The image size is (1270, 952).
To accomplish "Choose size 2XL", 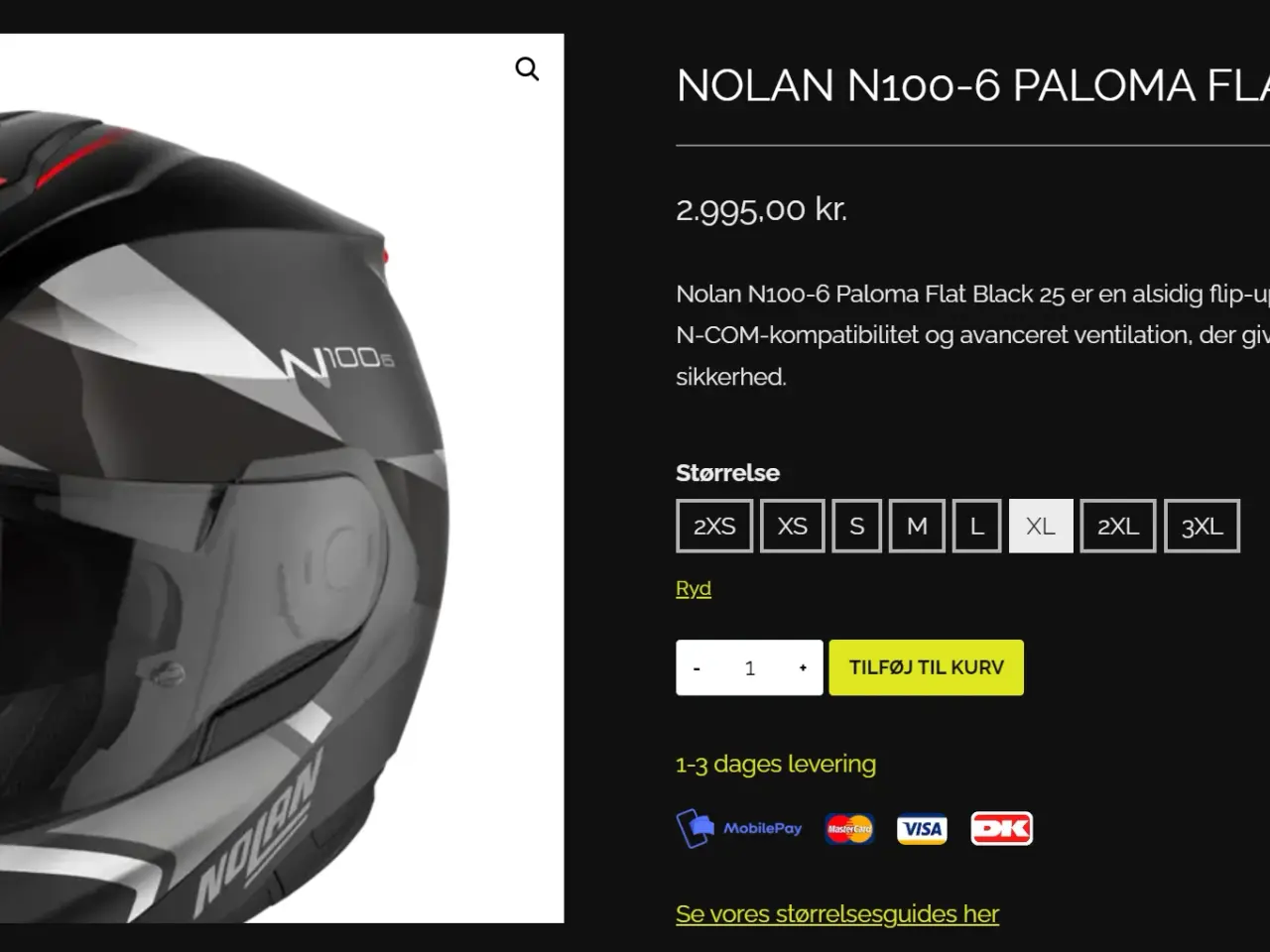I will tap(1118, 526).
